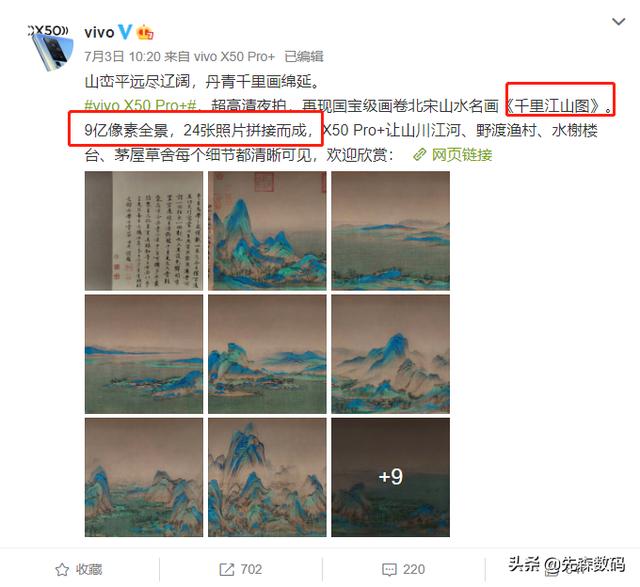This screenshot has height=587, width=640.
Task: Open the first thumbnail in the bottom row
Action: click(x=144, y=477)
